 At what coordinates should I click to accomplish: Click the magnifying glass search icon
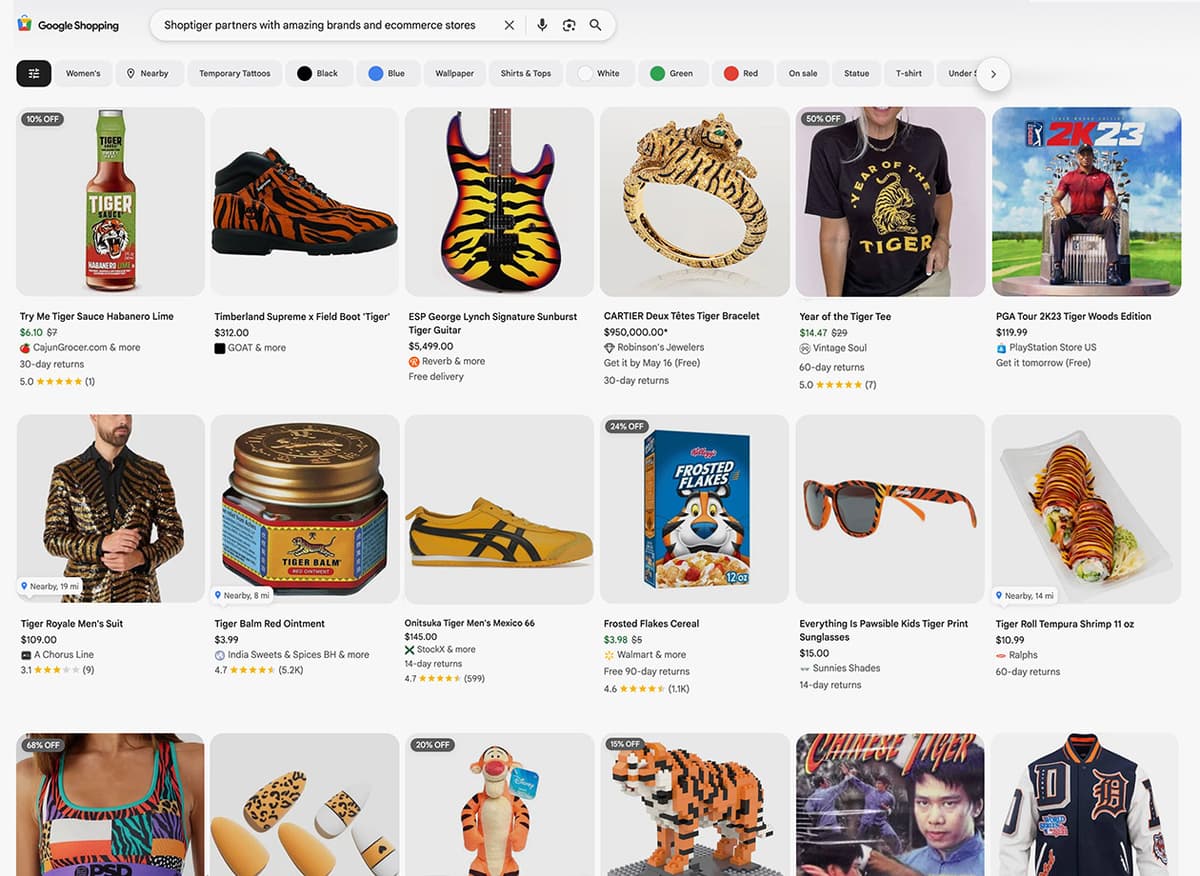(x=596, y=25)
